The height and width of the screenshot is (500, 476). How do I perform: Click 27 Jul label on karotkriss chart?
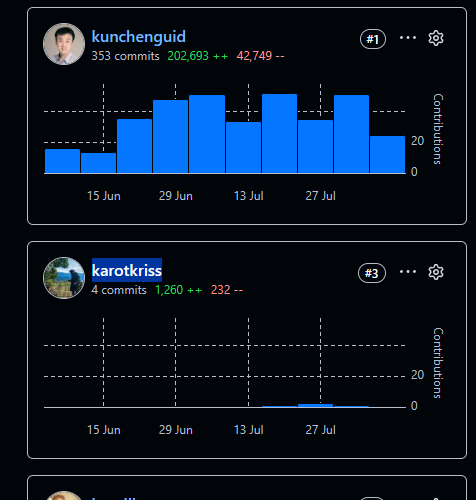point(320,430)
